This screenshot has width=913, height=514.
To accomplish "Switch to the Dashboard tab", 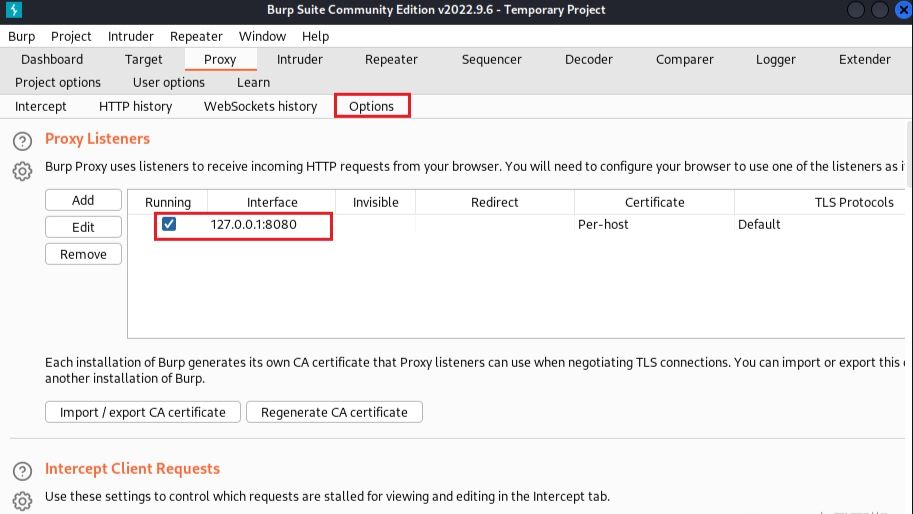I will (52, 59).
